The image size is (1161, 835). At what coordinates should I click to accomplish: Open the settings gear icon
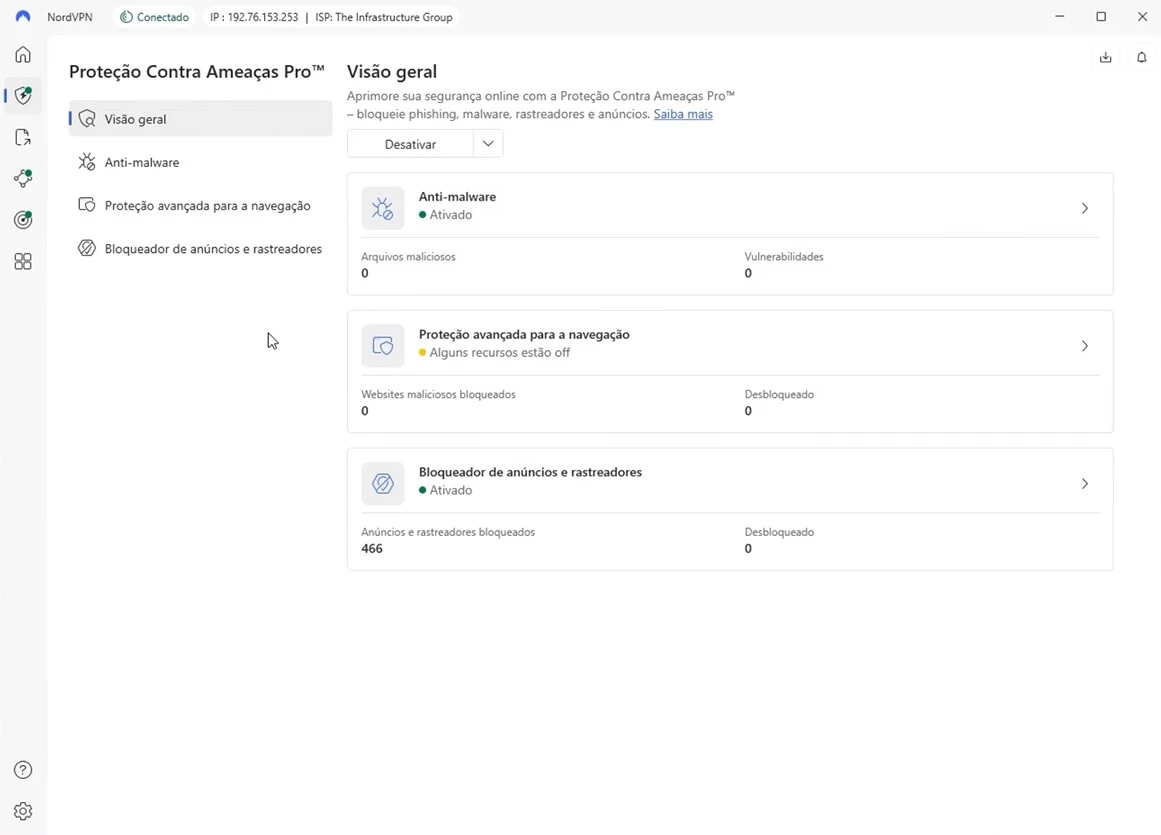[23, 811]
